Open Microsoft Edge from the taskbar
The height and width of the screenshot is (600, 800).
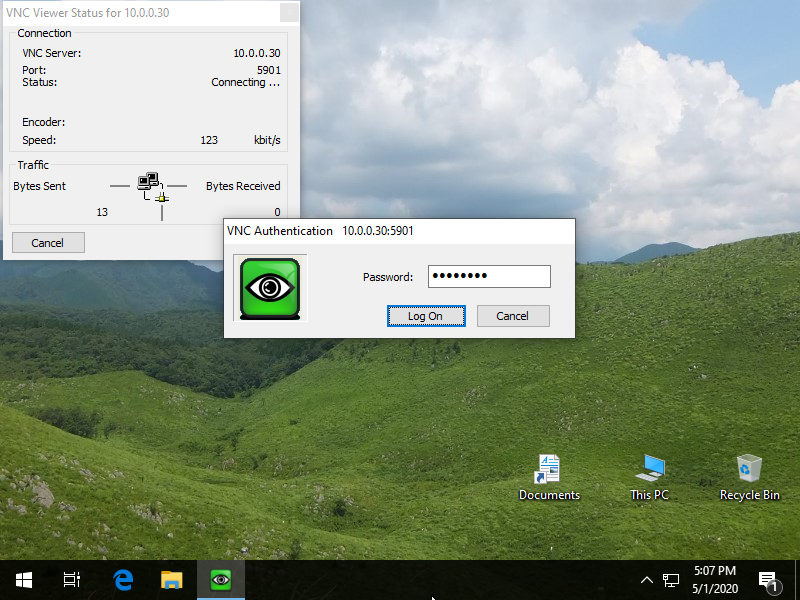tap(123, 580)
